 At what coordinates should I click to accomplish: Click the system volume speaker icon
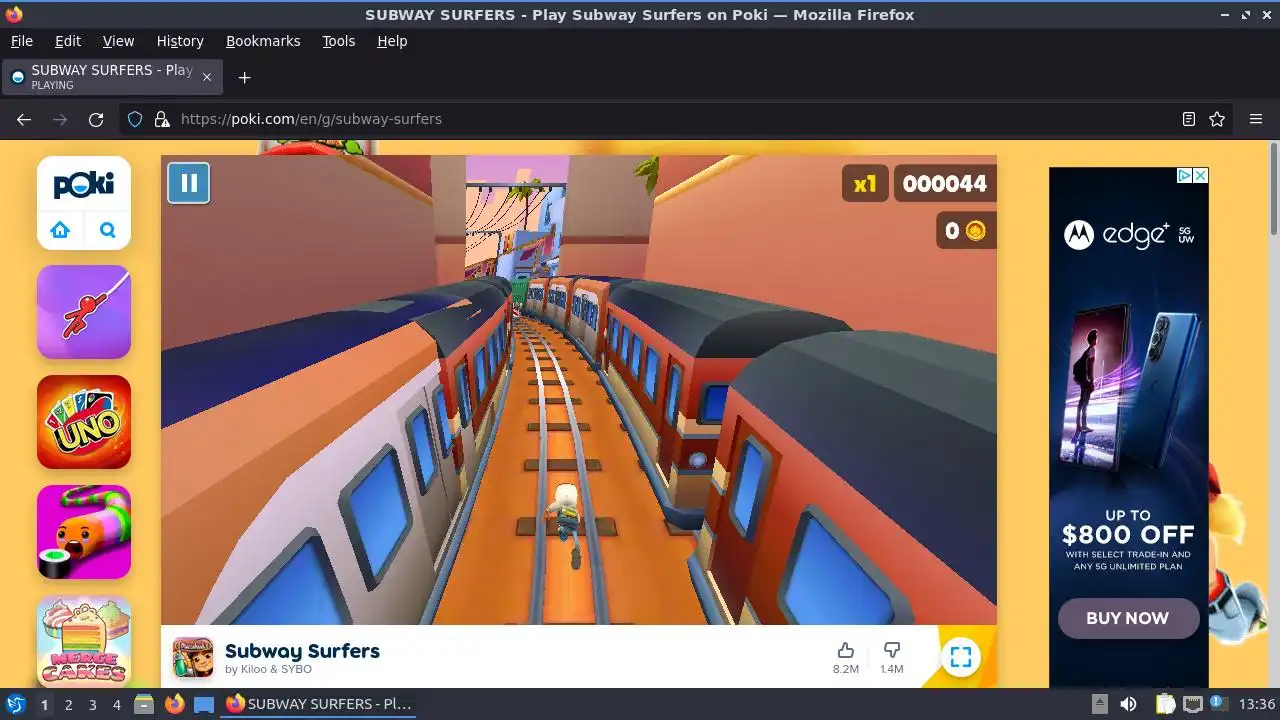[1128, 704]
